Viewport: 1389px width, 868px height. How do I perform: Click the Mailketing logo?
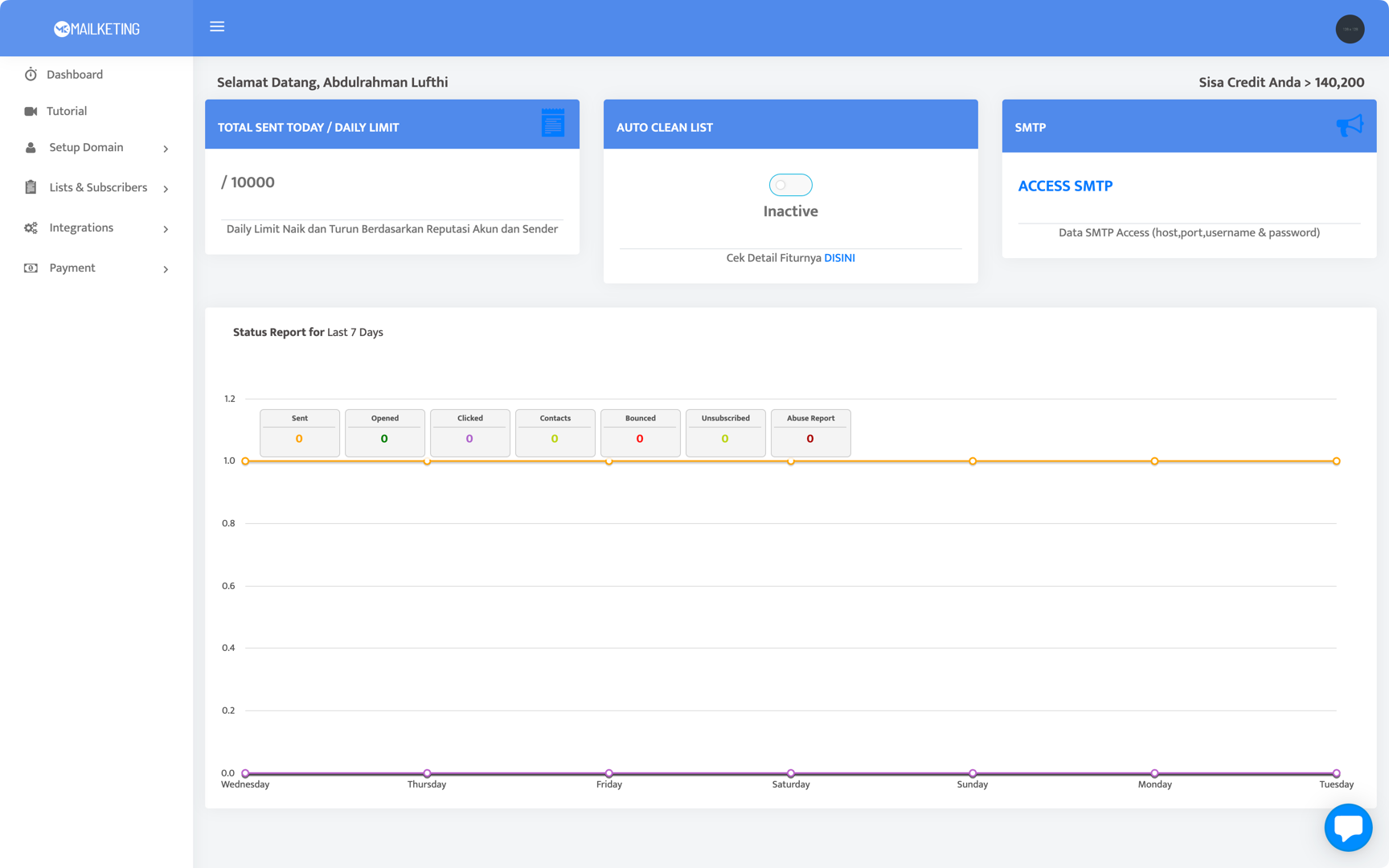[96, 28]
